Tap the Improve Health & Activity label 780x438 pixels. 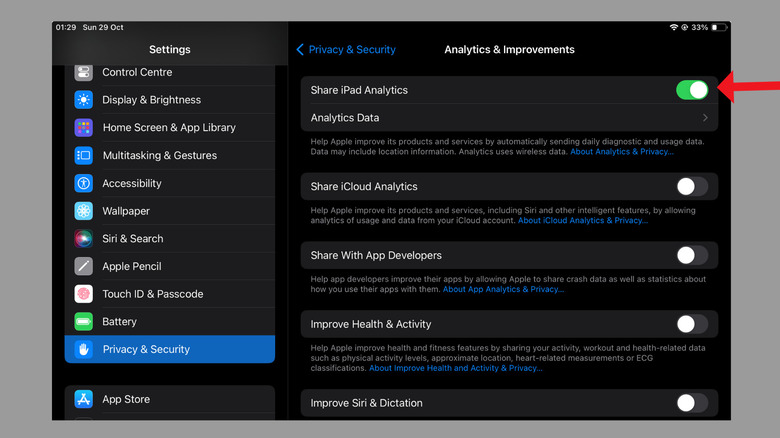371,324
